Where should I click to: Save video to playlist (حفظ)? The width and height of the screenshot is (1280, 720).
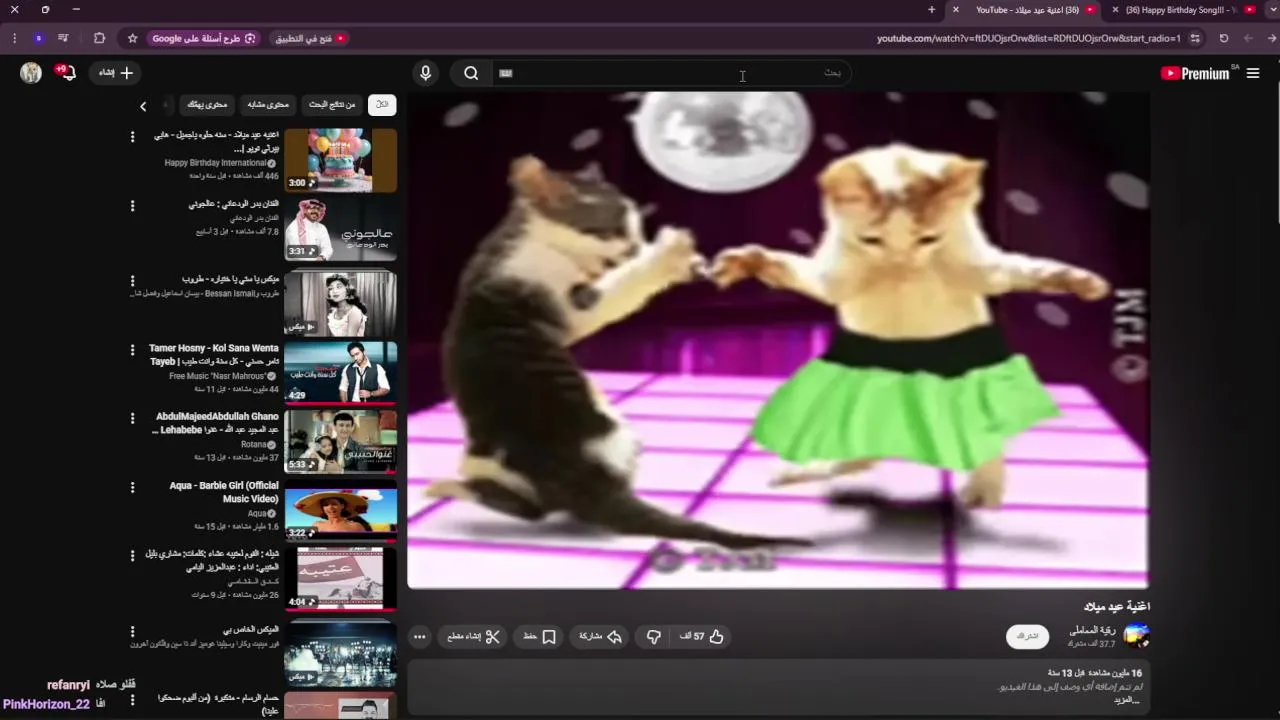point(540,637)
